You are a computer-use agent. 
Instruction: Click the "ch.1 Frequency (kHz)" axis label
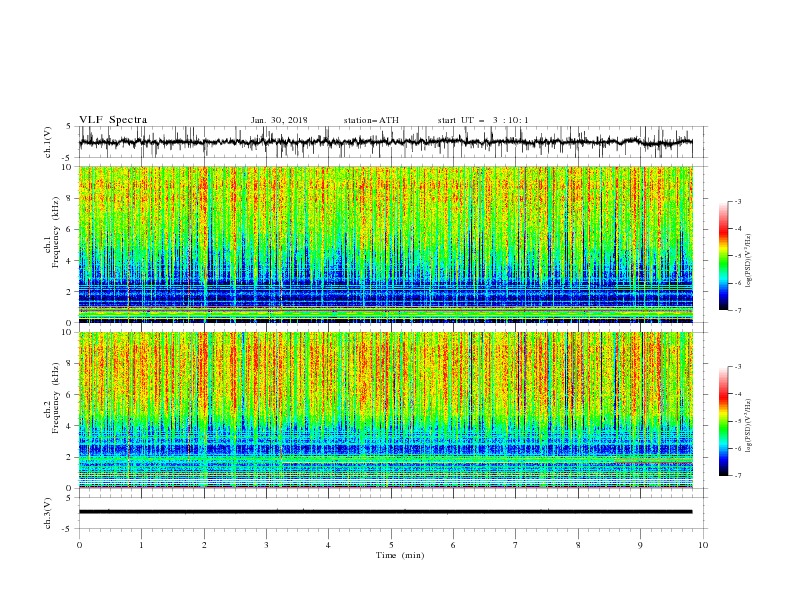52,232
